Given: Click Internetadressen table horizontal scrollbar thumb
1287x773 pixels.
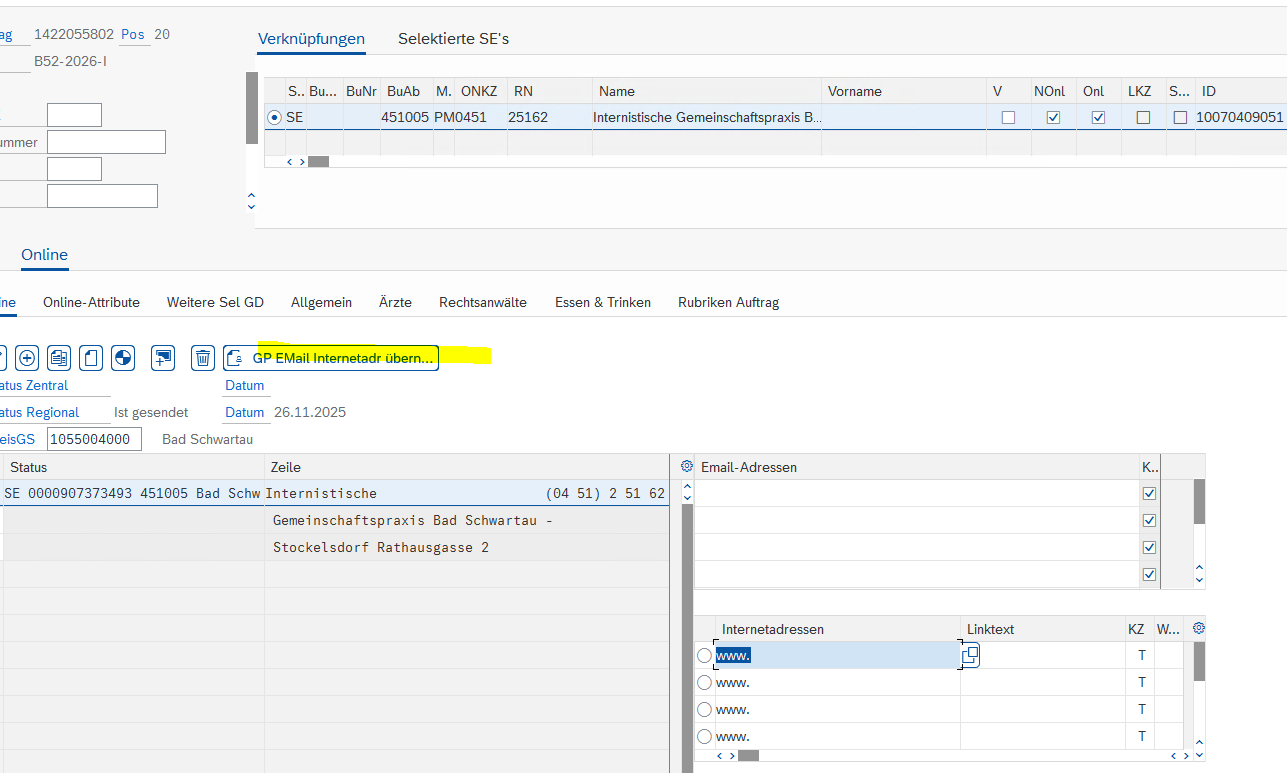Looking at the screenshot, I should [x=749, y=755].
